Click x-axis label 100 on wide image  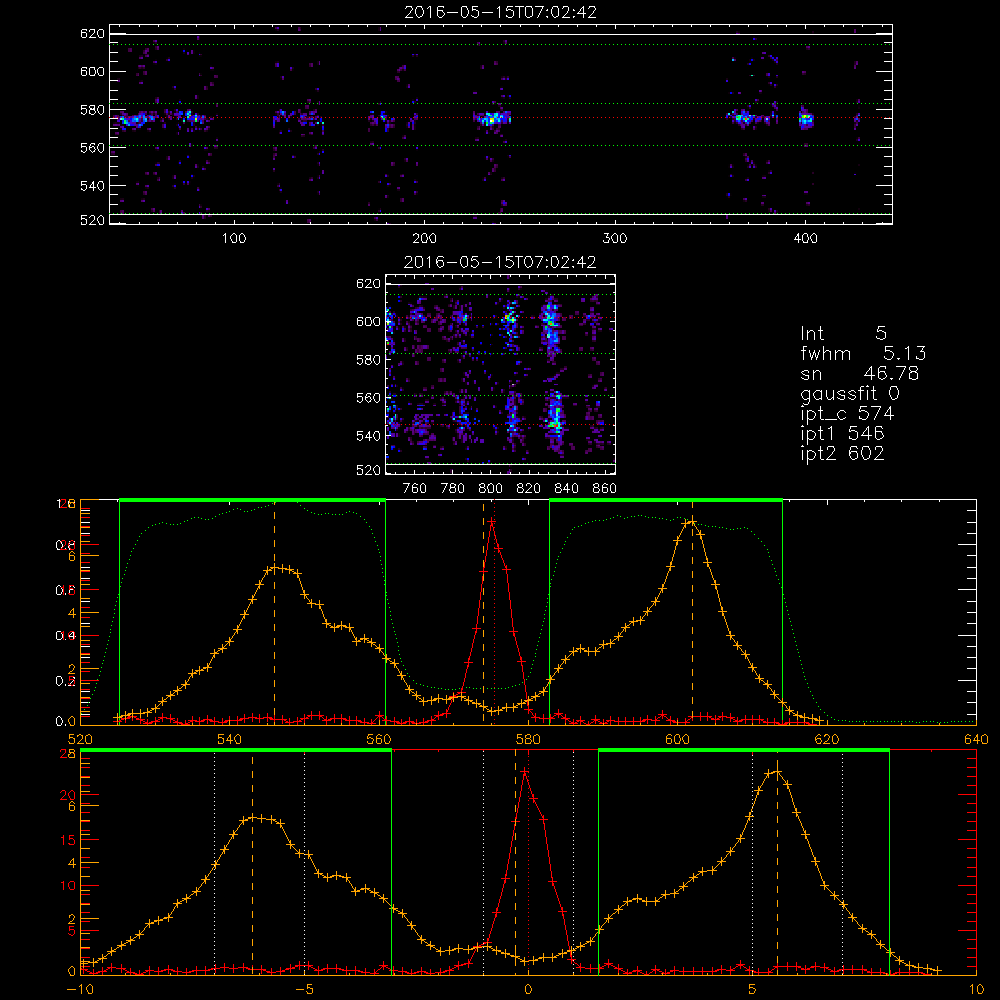pos(234,239)
